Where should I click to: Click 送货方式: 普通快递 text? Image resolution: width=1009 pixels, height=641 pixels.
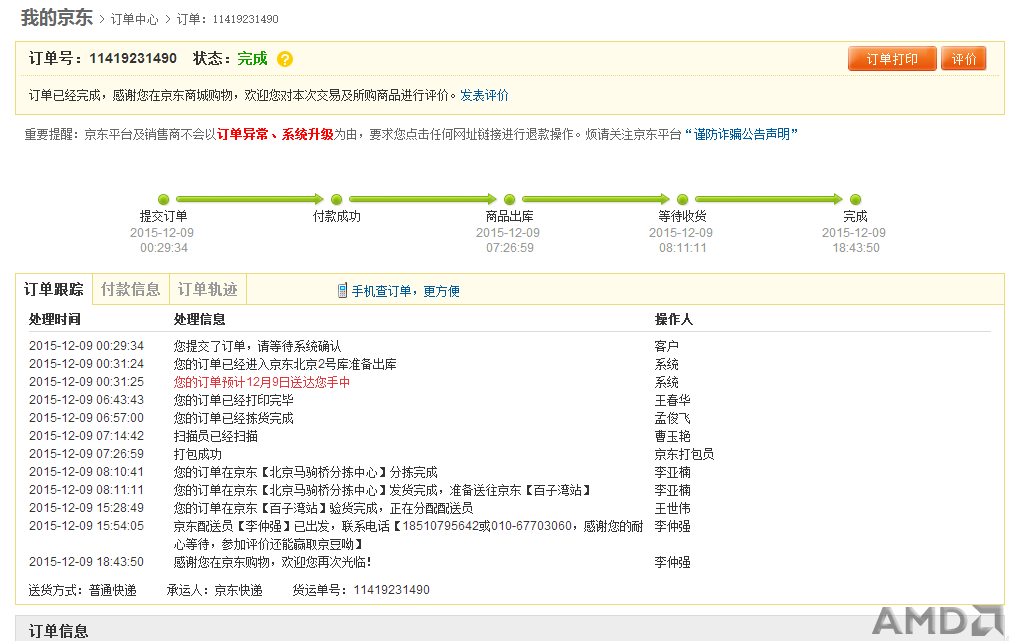point(82,590)
